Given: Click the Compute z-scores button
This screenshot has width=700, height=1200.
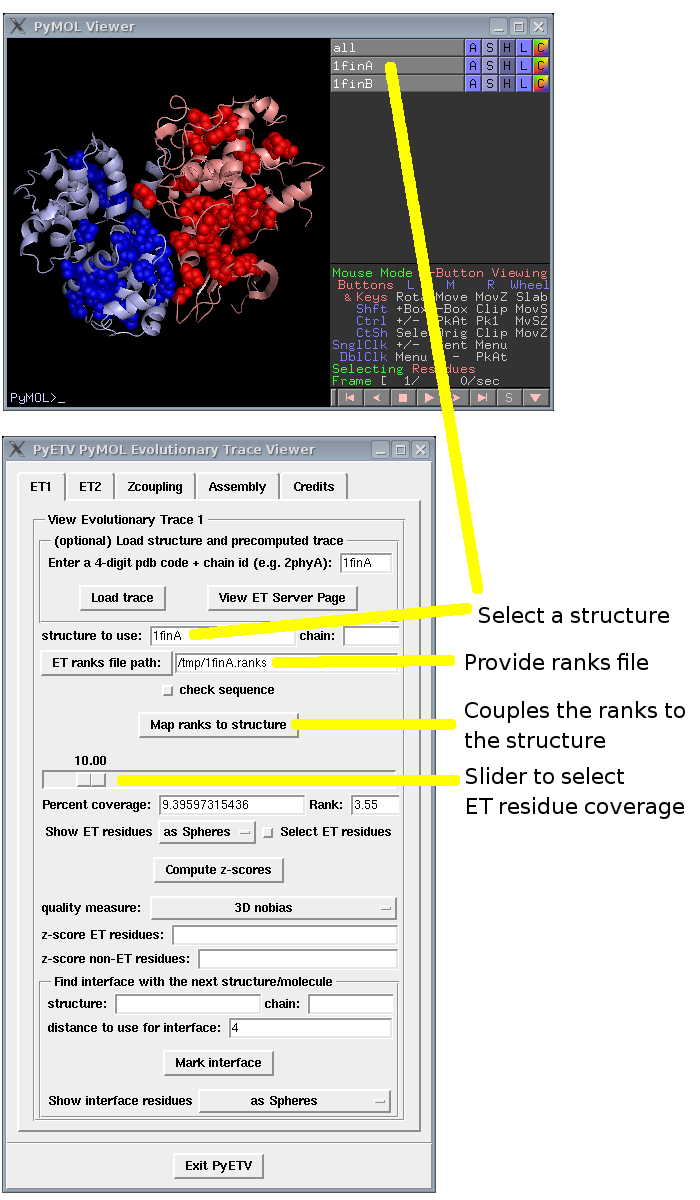Looking at the screenshot, I should click(218, 870).
